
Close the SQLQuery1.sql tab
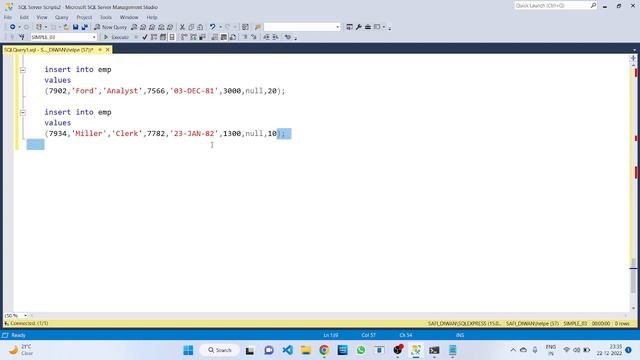pos(108,50)
